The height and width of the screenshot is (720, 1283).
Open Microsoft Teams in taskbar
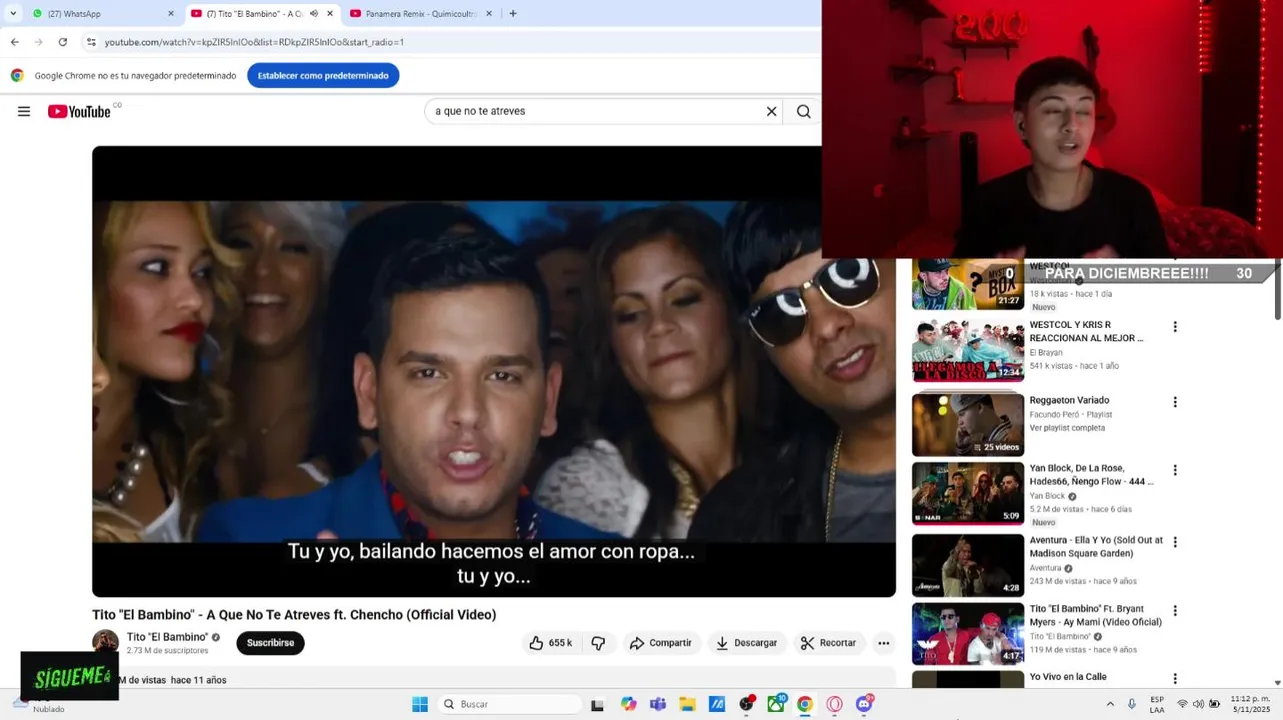point(658,704)
